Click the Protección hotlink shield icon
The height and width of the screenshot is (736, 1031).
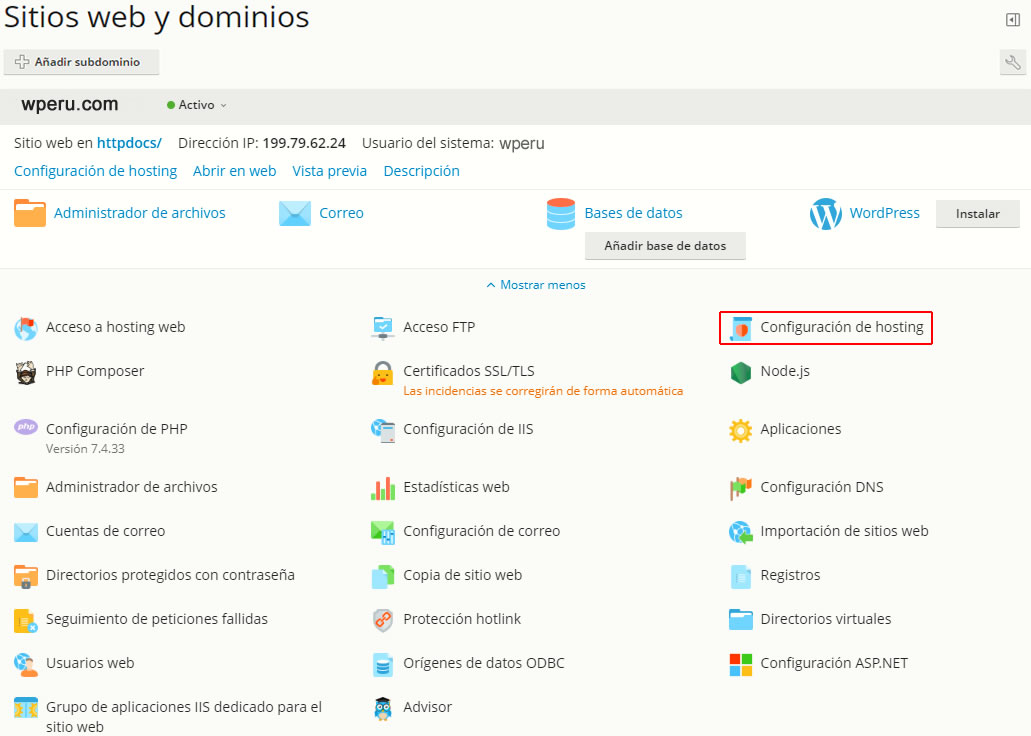click(382, 620)
